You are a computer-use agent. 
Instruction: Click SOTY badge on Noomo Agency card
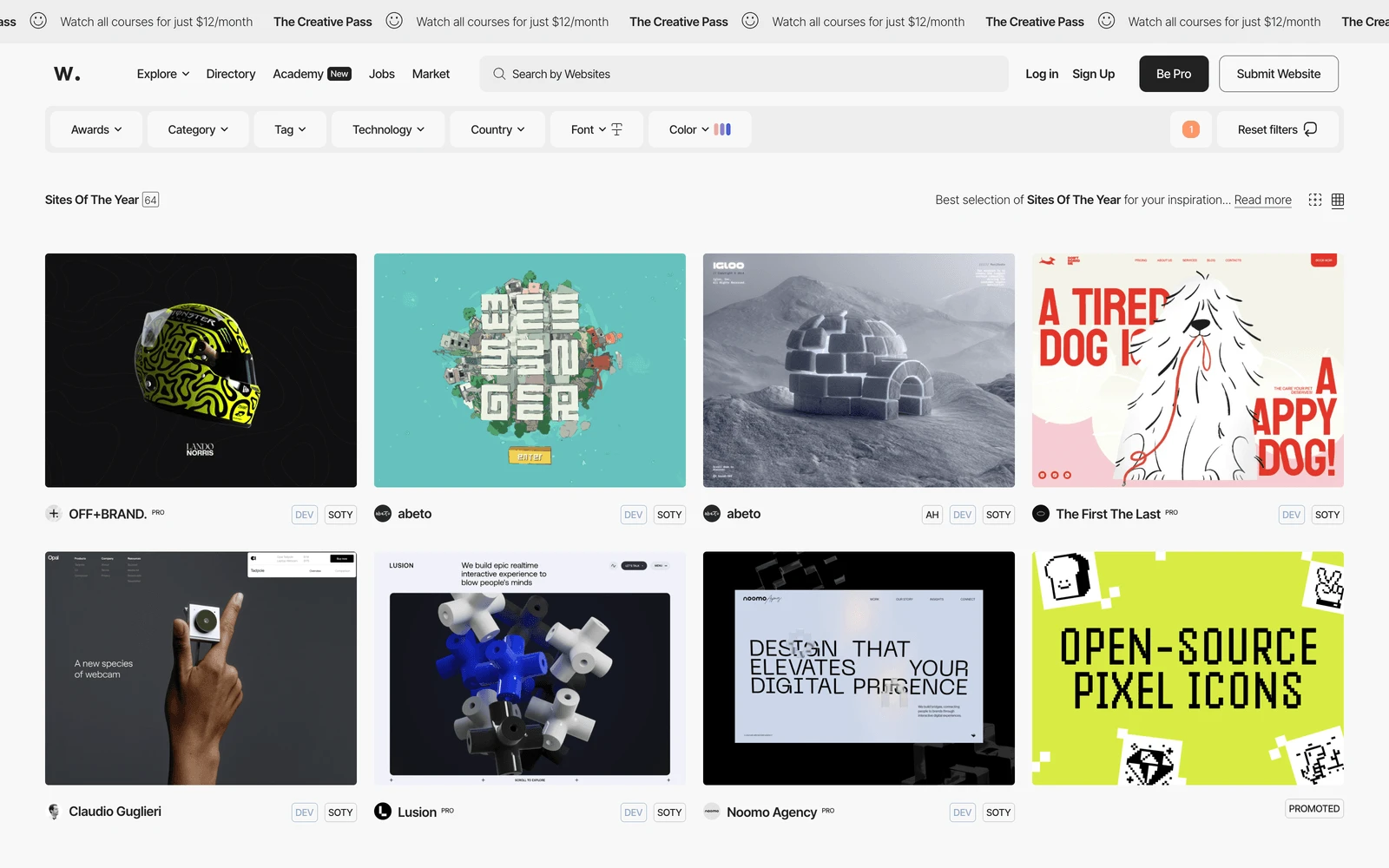click(998, 812)
